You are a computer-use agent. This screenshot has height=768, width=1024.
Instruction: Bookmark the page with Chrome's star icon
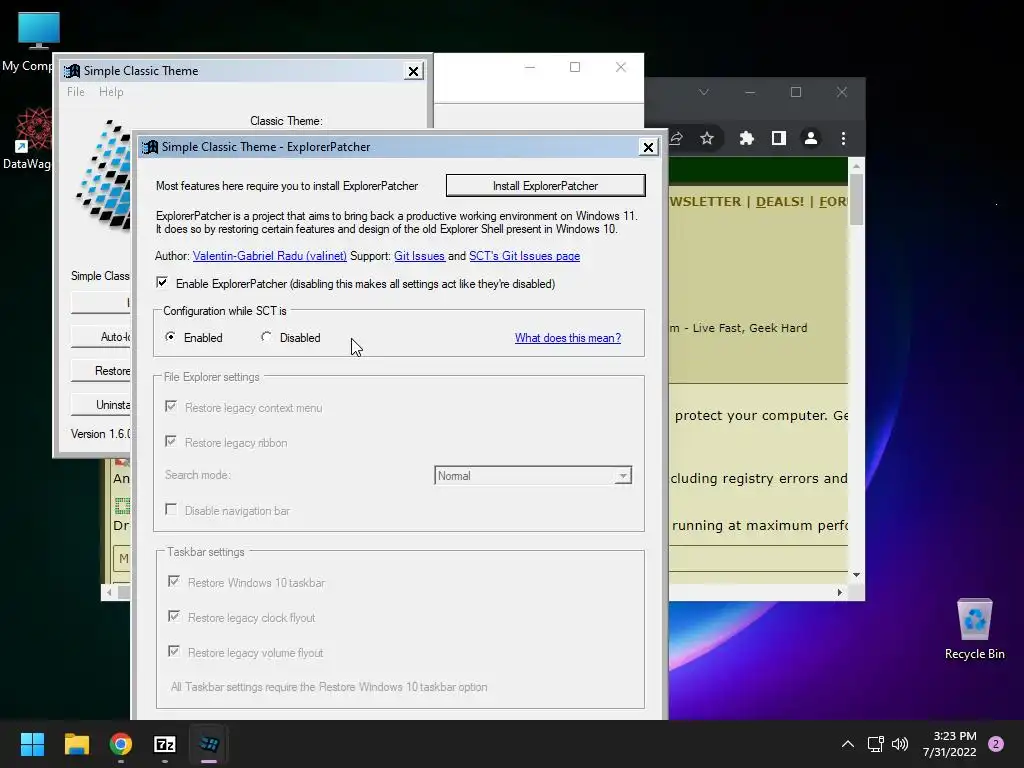[x=707, y=138]
